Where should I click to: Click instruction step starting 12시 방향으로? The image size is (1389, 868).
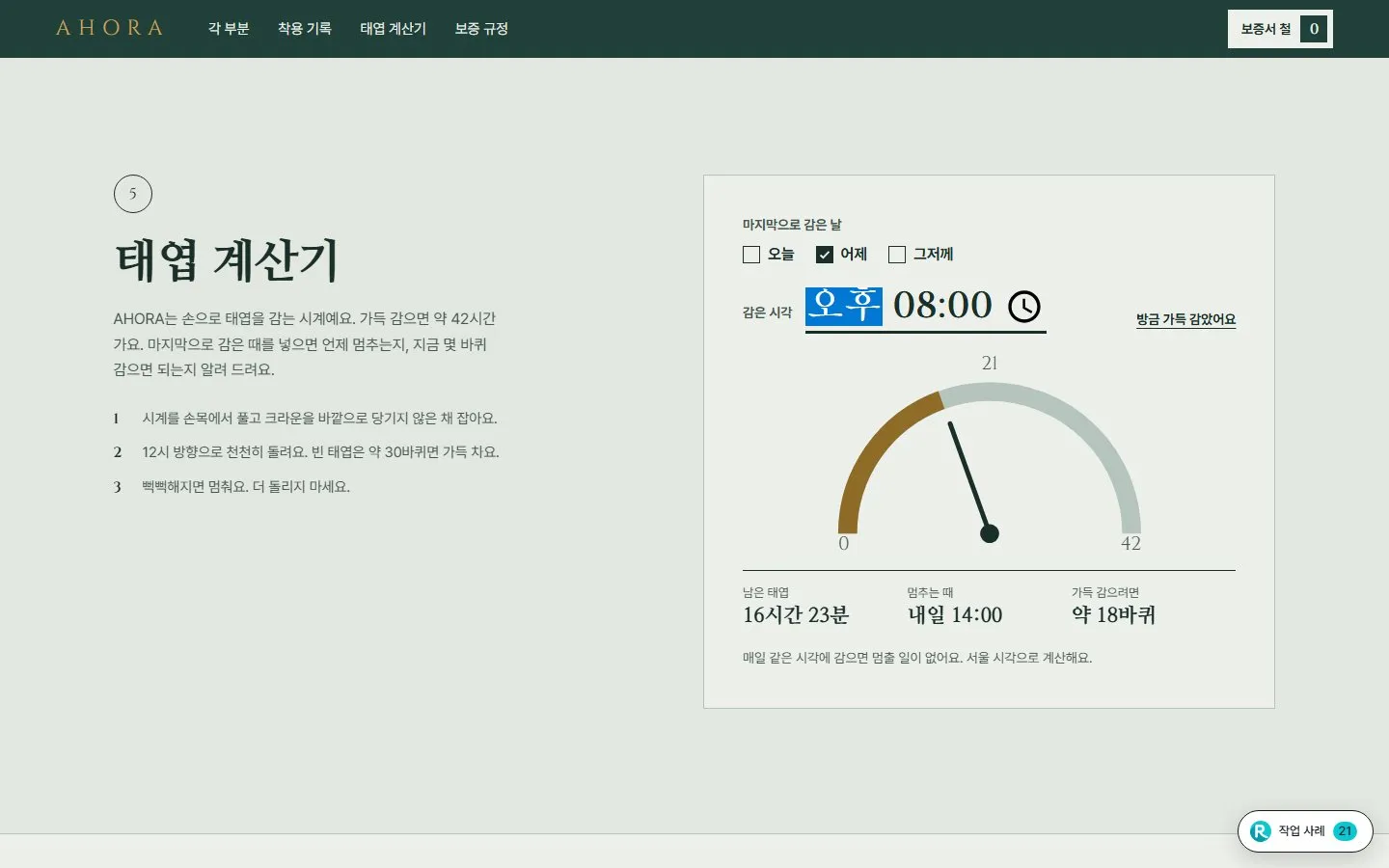pyautogui.click(x=320, y=452)
